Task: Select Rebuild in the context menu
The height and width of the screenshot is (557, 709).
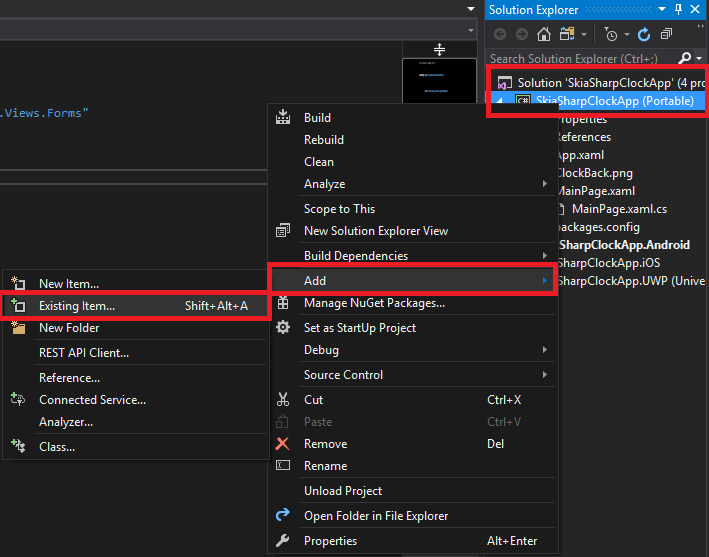Action: (x=324, y=140)
